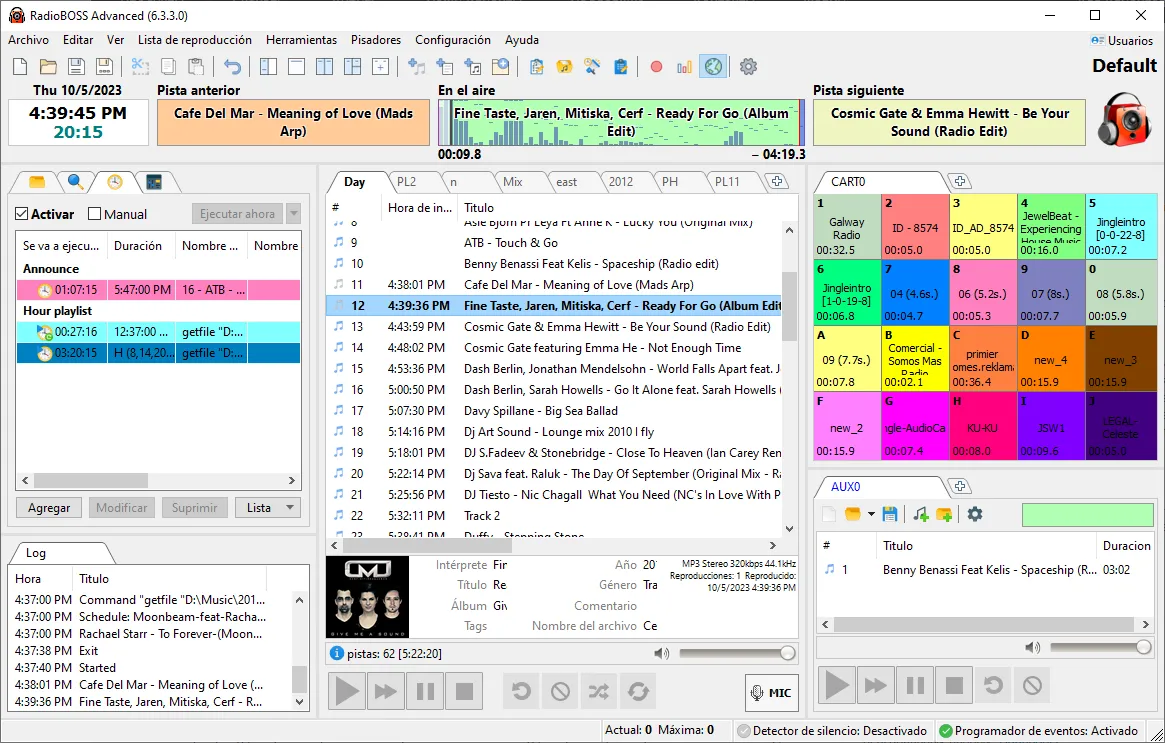1165x743 pixels.
Task: Create a new playlist from the top toolbar
Action: coord(20,67)
